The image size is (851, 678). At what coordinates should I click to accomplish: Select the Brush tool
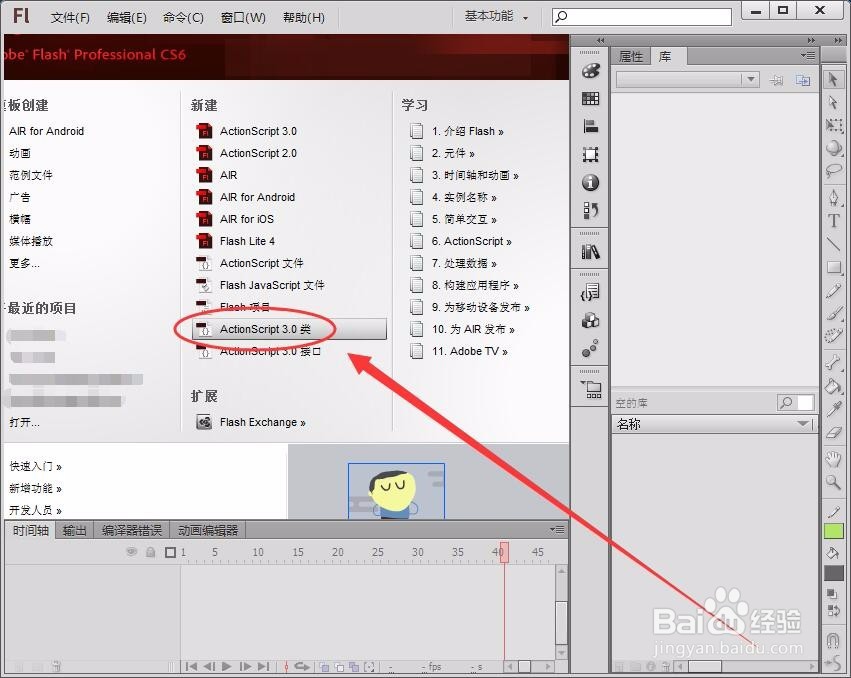833,314
